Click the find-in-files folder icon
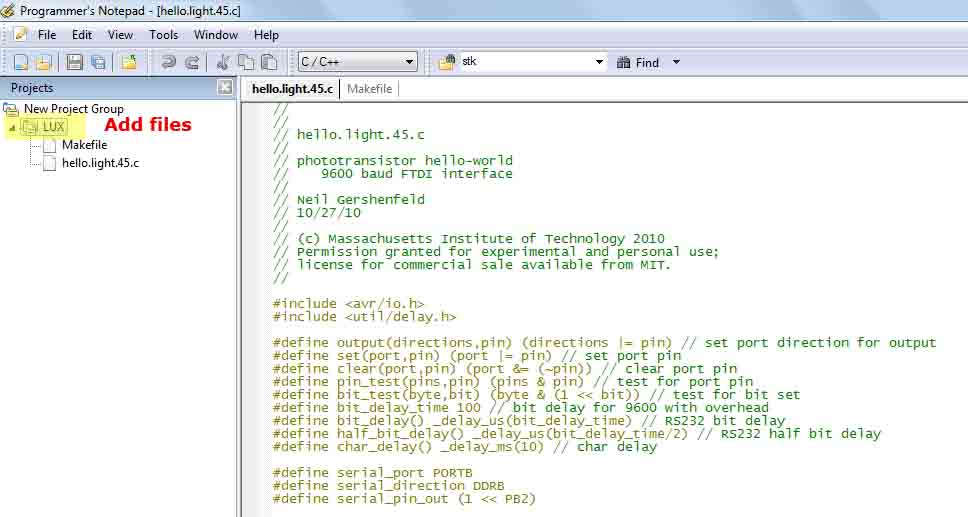Screen dimensions: 968x517 tap(446, 62)
